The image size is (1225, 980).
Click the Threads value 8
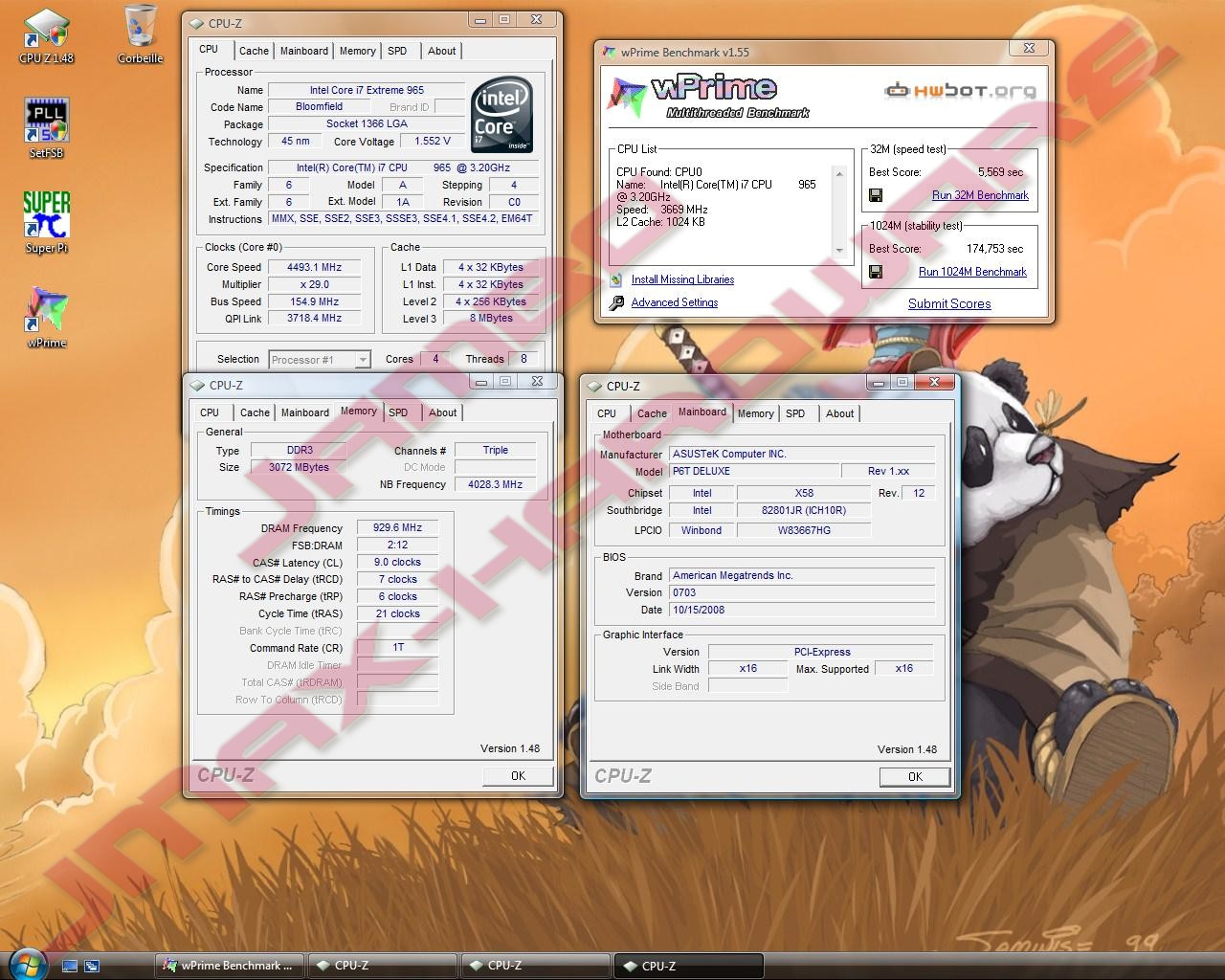click(x=523, y=359)
